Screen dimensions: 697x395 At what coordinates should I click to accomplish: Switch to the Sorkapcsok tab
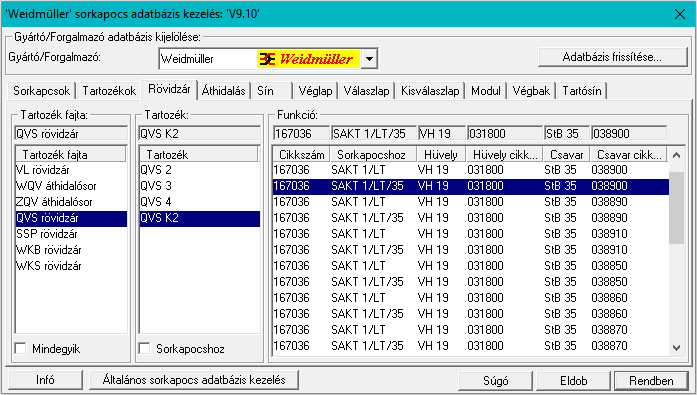tap(41, 91)
